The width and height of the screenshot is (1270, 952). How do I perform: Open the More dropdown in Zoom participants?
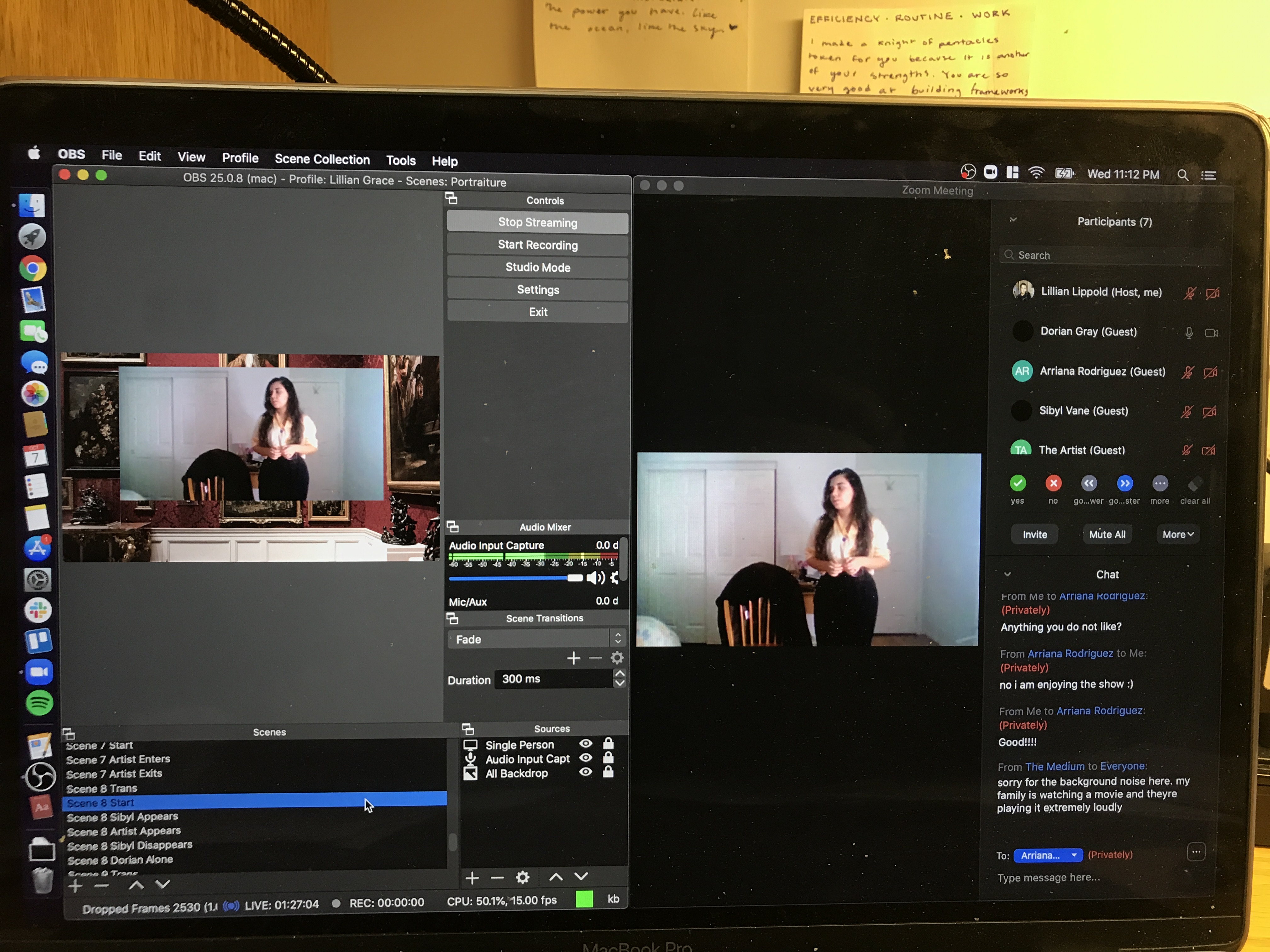1178,534
